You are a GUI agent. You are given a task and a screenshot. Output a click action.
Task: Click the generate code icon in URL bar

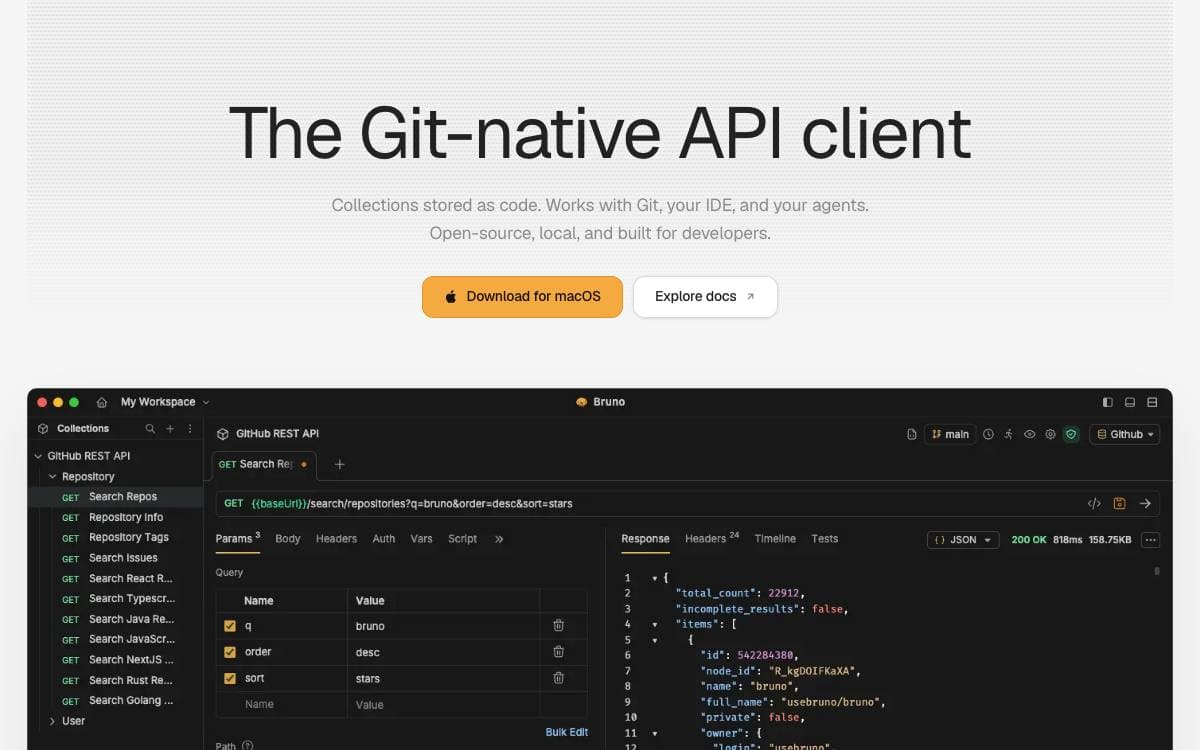[1094, 503]
